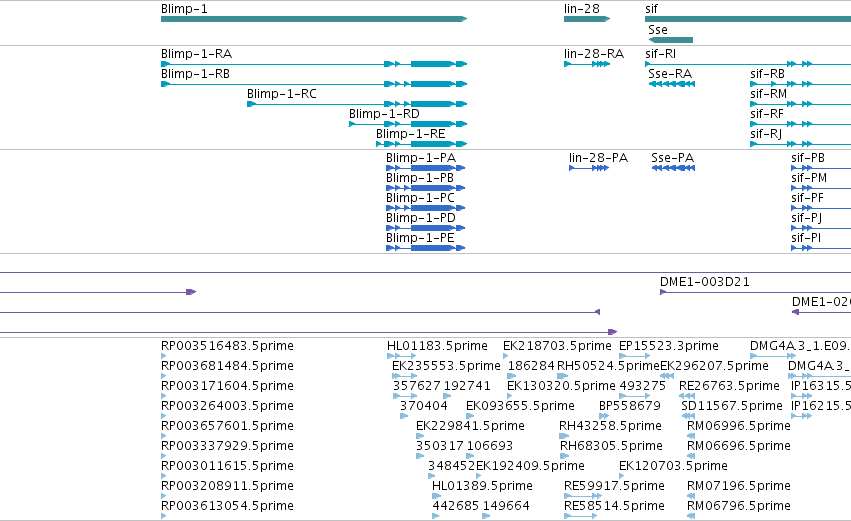Choose the sif-RJ transcript label
This screenshot has height=521, width=851.
[x=766, y=134]
